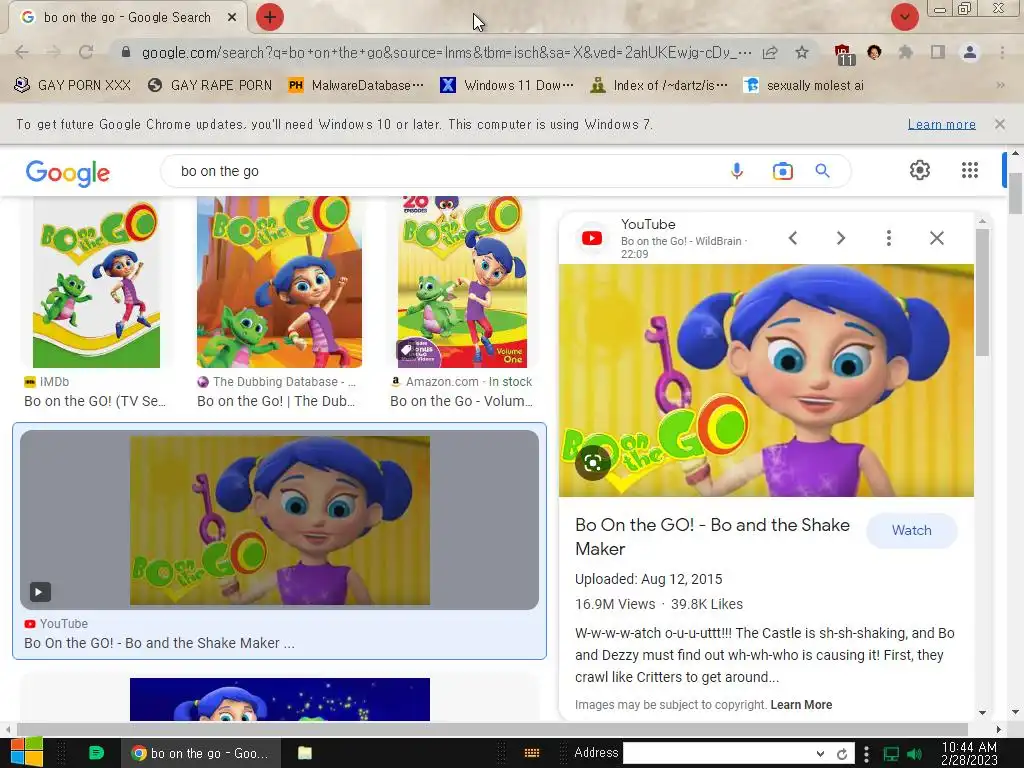
Task: Click the browser forward arrow
Action: 54,52
